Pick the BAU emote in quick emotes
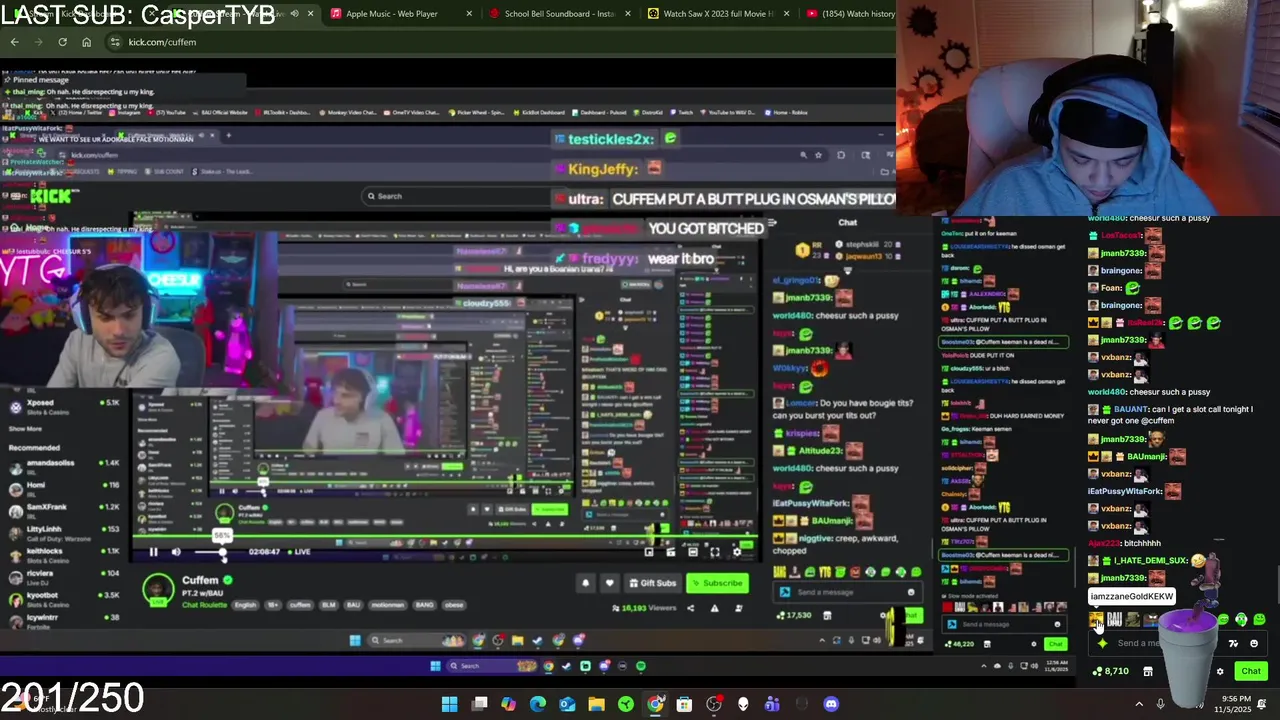The height and width of the screenshot is (720, 1280). 1114,620
